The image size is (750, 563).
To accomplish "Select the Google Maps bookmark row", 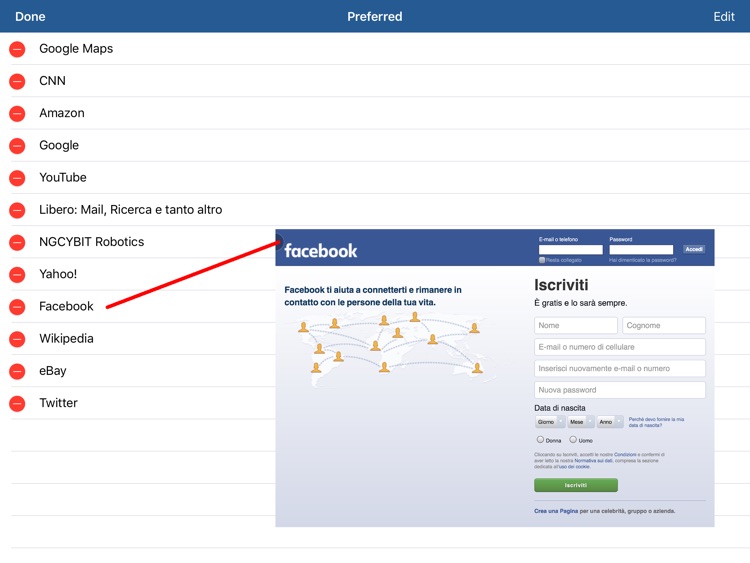I will tap(375, 49).
